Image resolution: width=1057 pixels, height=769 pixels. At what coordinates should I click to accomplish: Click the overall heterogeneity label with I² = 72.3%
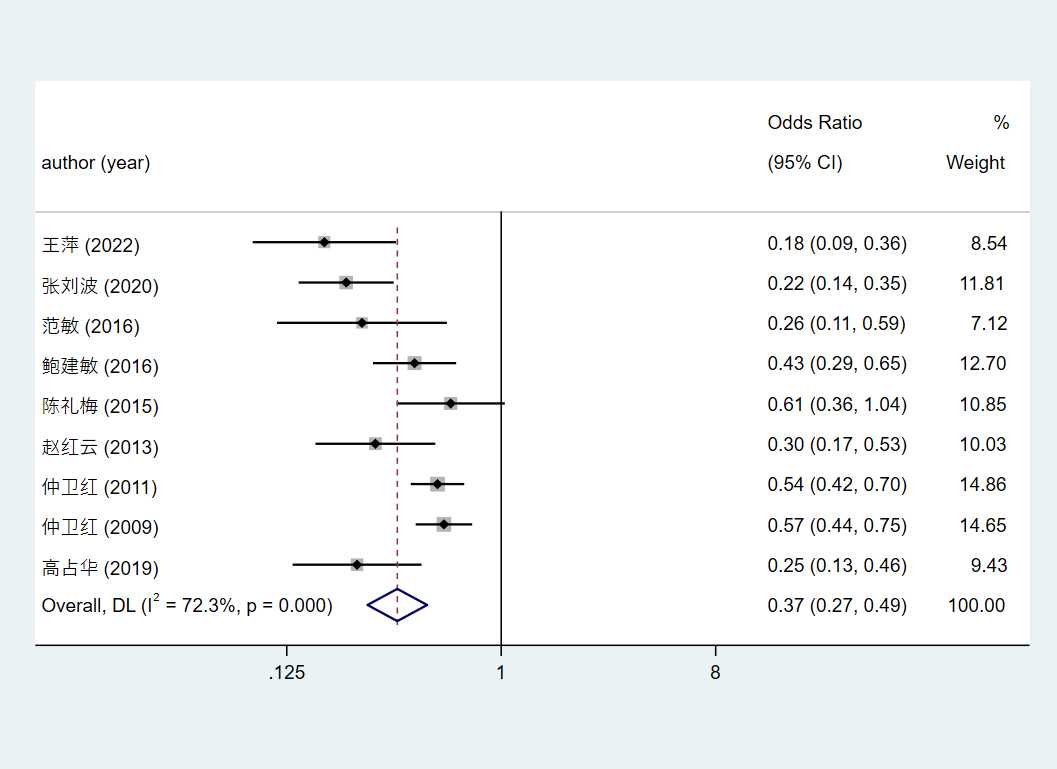[187, 605]
